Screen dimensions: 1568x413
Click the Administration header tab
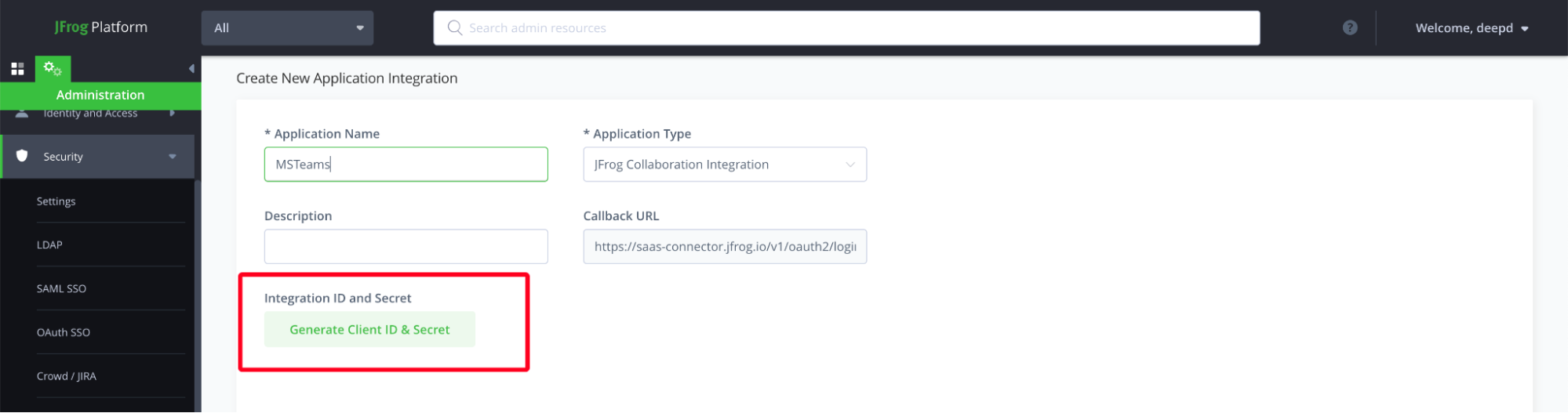pos(100,95)
